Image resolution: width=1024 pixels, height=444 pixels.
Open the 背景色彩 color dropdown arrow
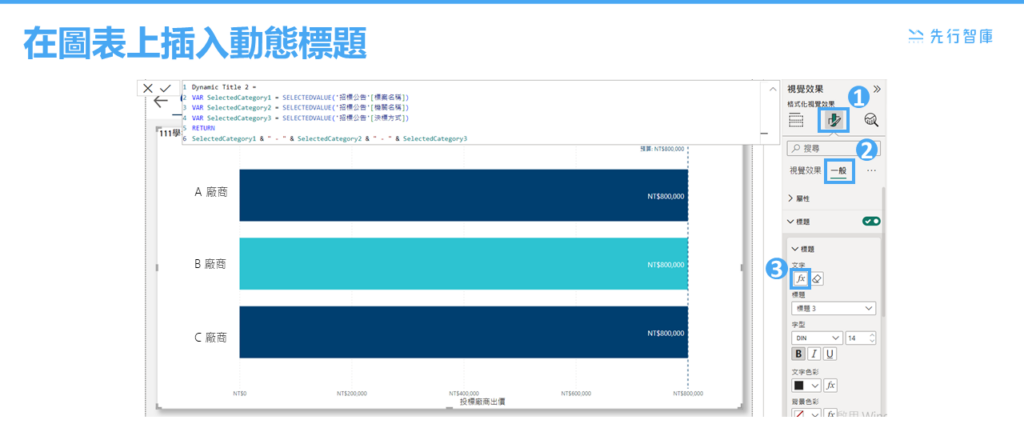tap(815, 414)
